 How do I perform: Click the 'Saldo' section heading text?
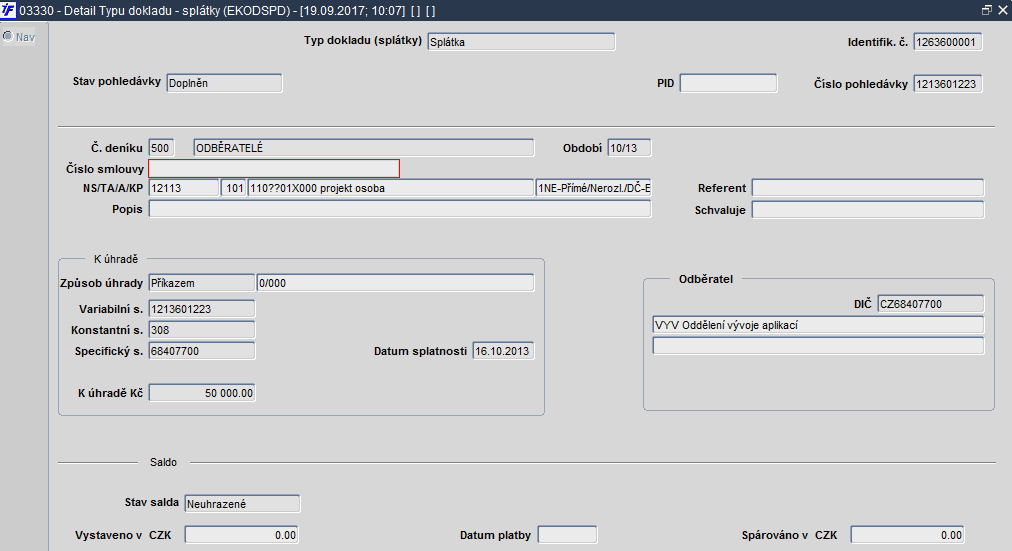pos(163,462)
